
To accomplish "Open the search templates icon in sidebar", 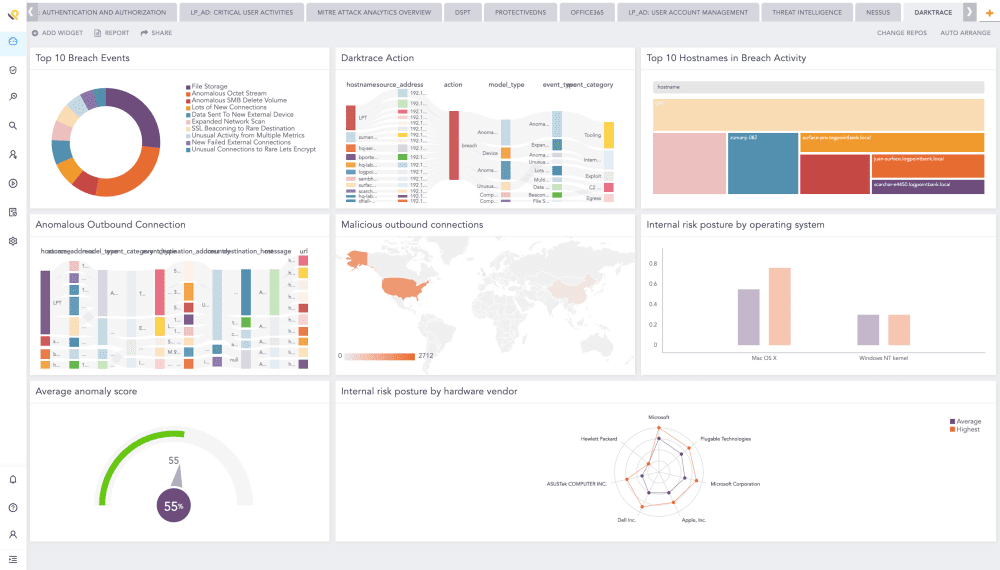I will click(x=13, y=97).
